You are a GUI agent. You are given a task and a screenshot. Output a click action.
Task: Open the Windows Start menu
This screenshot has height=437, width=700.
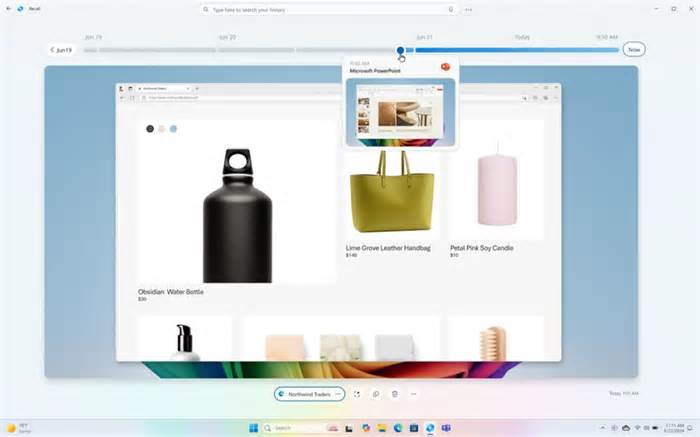253,428
